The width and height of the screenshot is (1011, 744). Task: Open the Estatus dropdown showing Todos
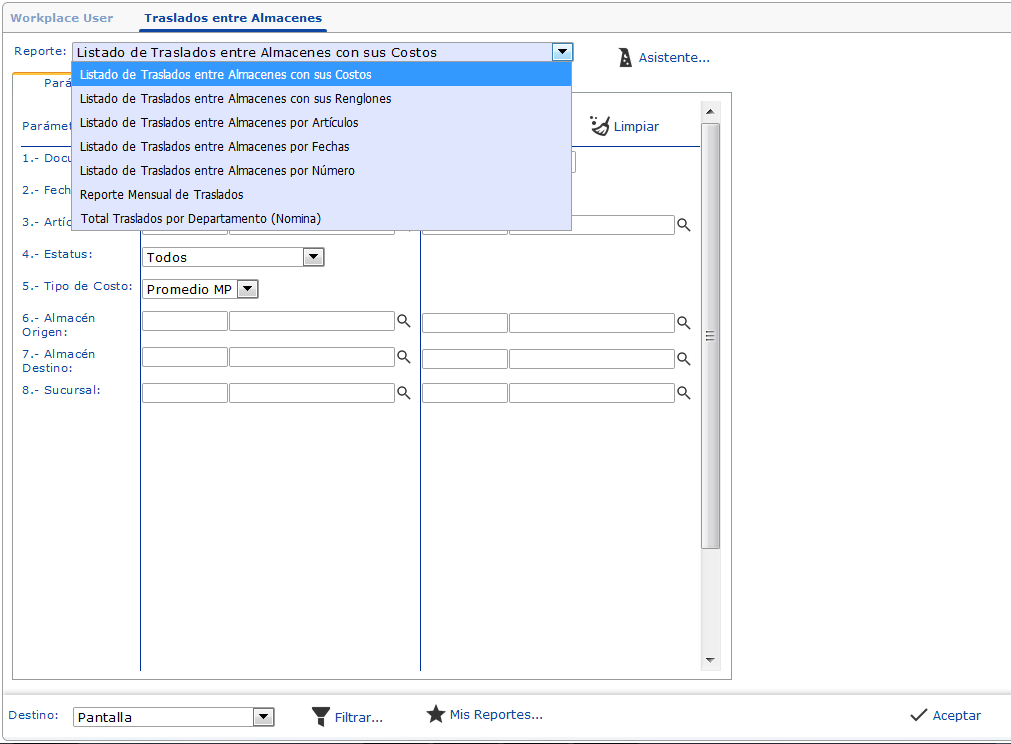coord(313,257)
